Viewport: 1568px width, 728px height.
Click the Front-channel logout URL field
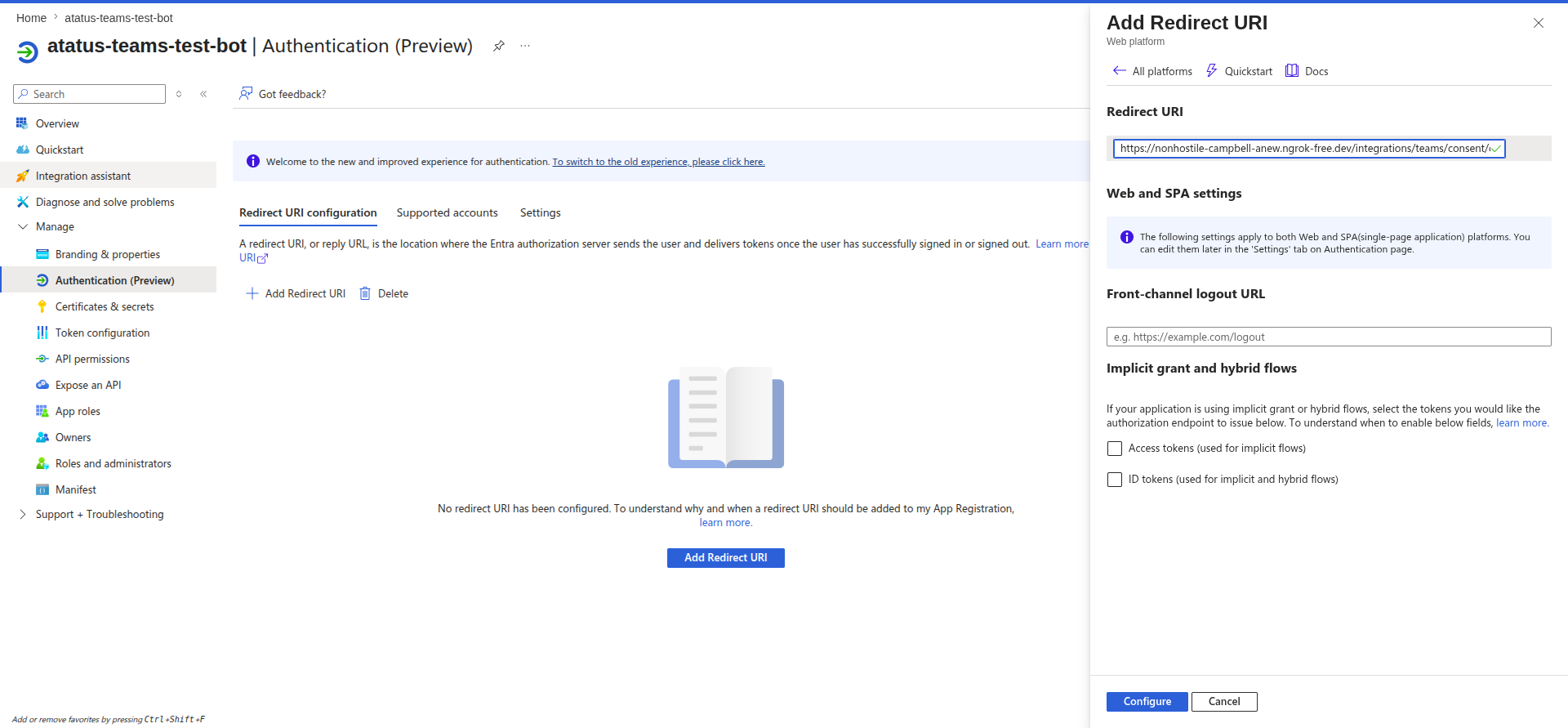[x=1329, y=337]
